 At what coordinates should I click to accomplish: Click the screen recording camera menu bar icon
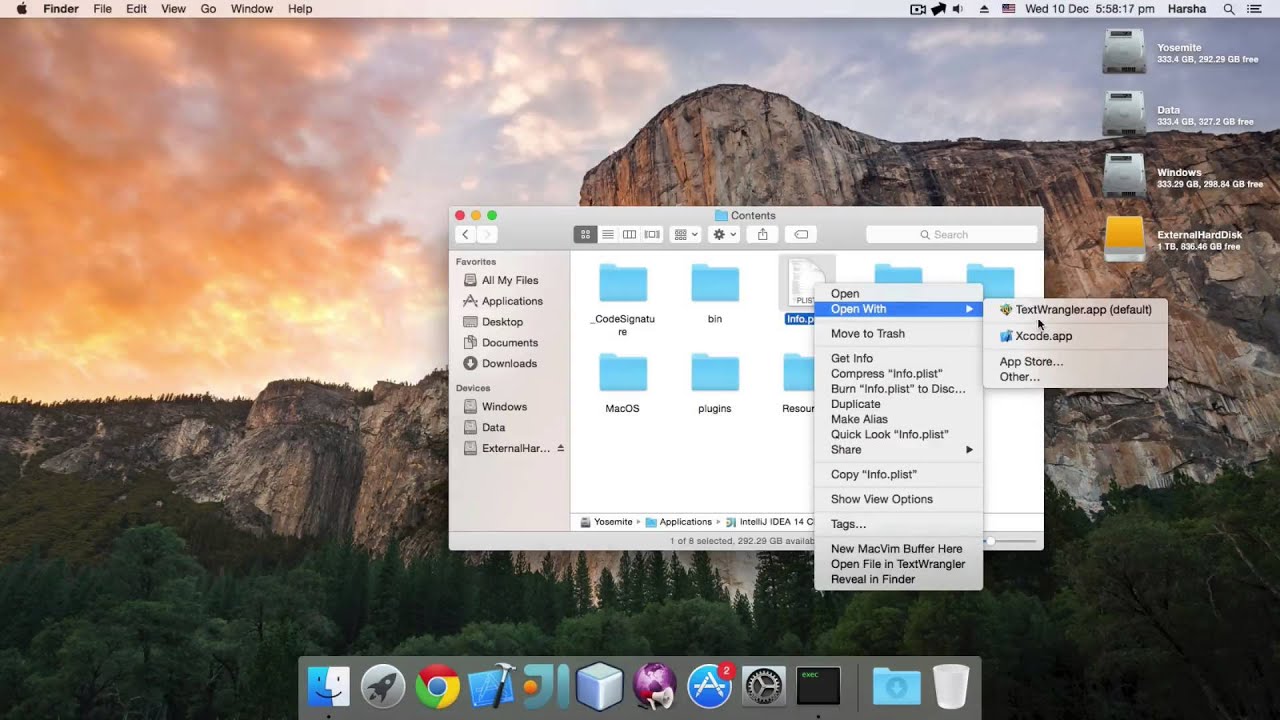tap(917, 9)
